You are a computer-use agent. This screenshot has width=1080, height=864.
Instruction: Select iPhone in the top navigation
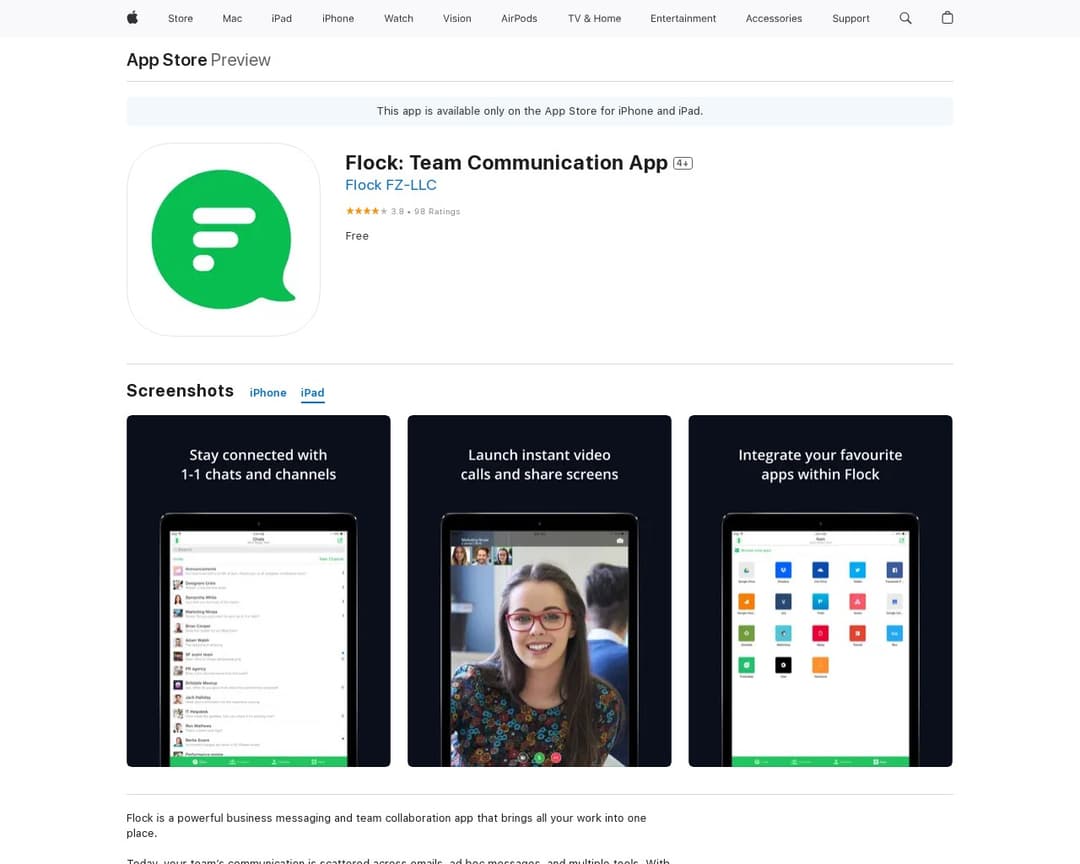(338, 18)
